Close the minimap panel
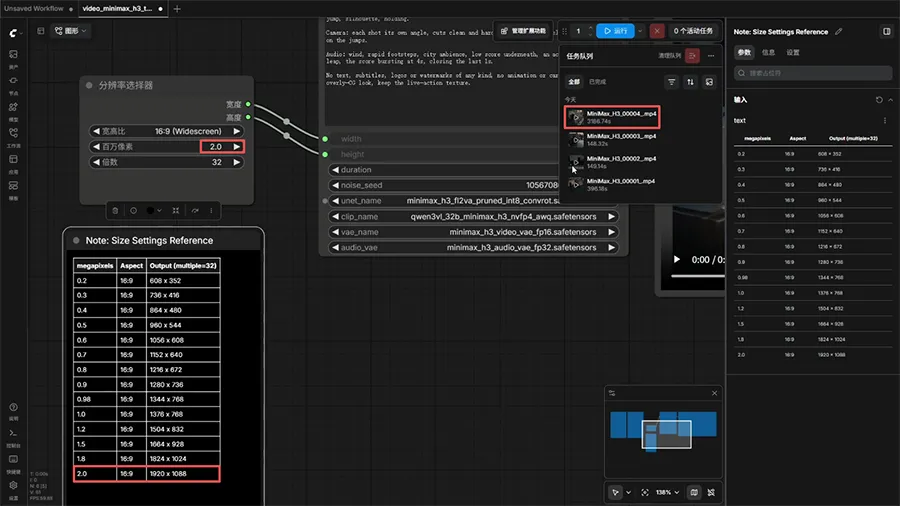The width and height of the screenshot is (900, 506). [x=714, y=393]
